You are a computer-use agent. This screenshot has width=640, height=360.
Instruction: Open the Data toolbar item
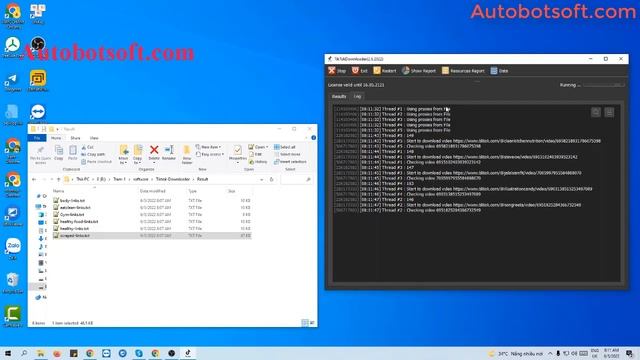[x=499, y=71]
